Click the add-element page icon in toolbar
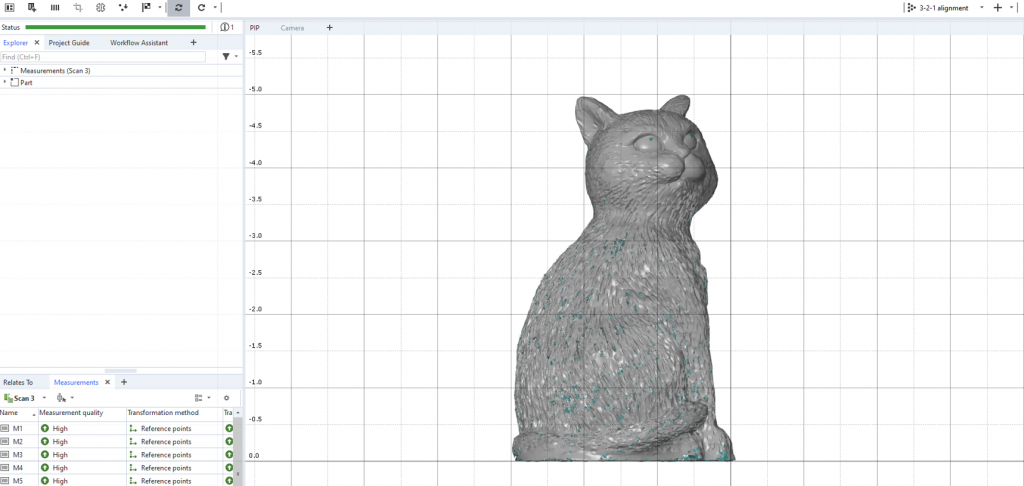The width and height of the screenshot is (1024, 486). 32,8
